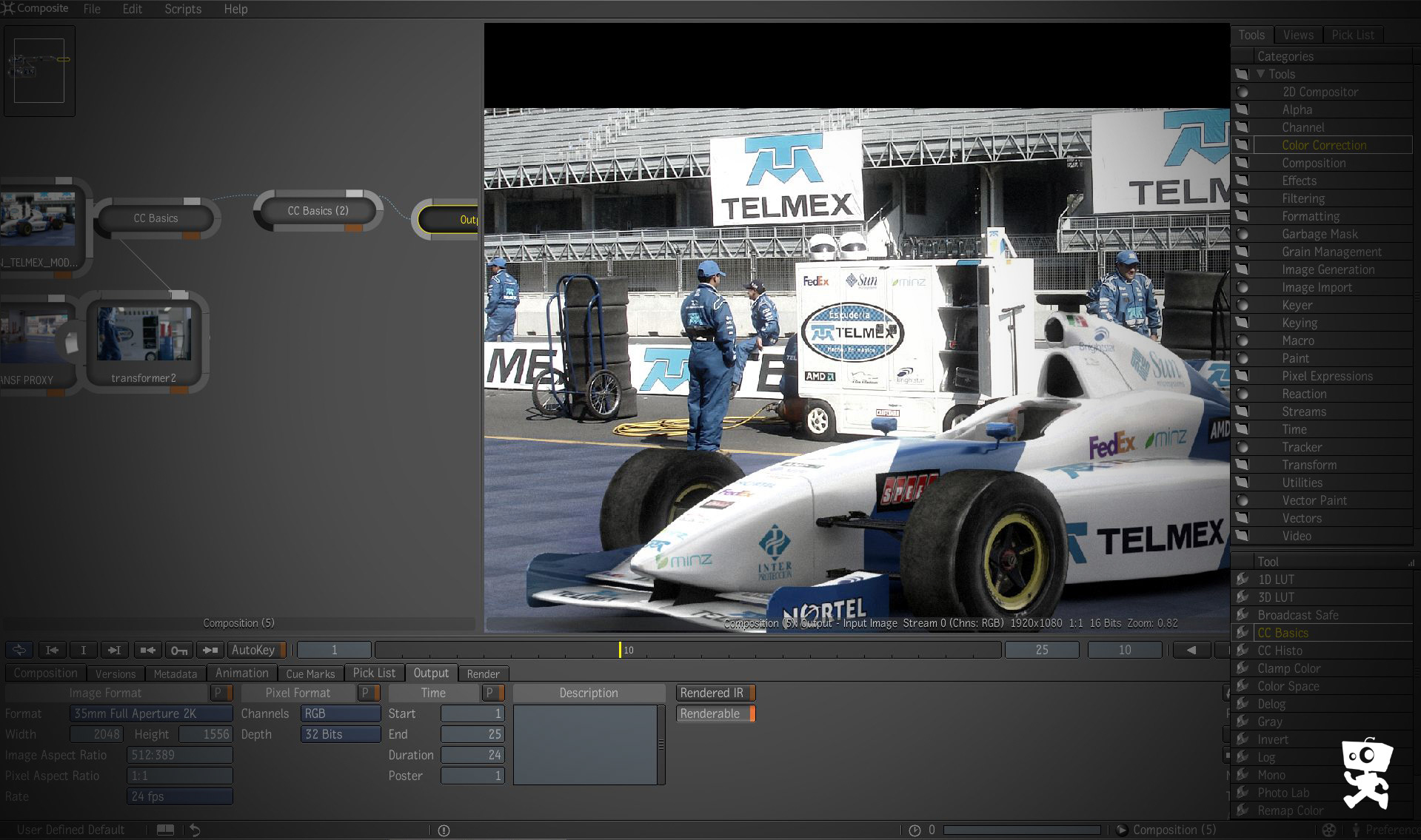
Task: Click the Description box scrollbar
Action: 661,745
